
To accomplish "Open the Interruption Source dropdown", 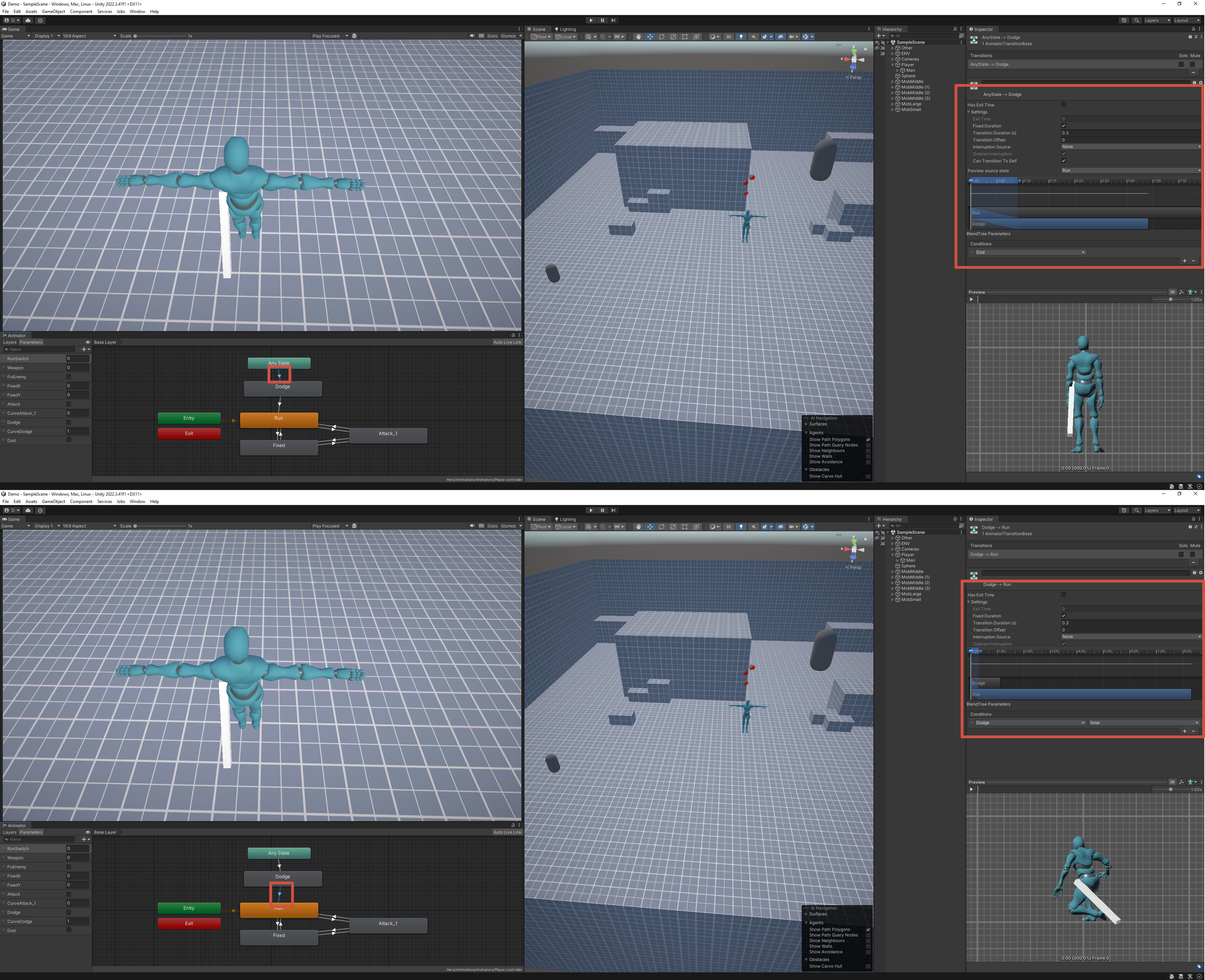I will click(1129, 147).
